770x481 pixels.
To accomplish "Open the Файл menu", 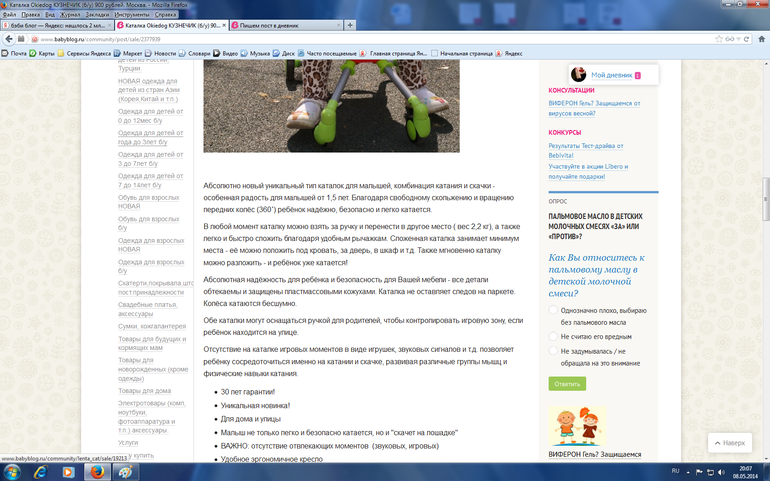I will [9, 15].
